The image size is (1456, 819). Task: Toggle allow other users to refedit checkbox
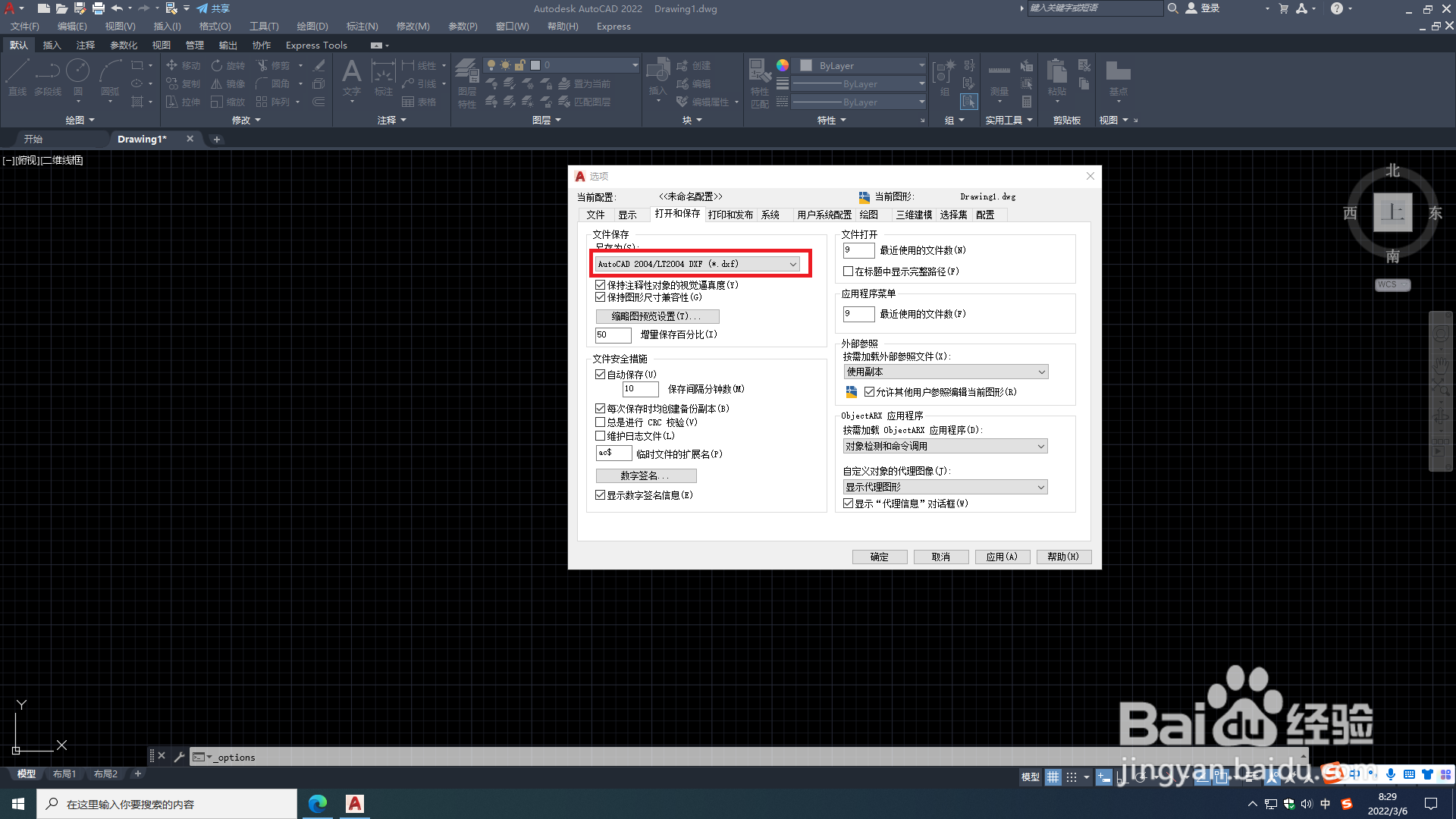point(870,392)
